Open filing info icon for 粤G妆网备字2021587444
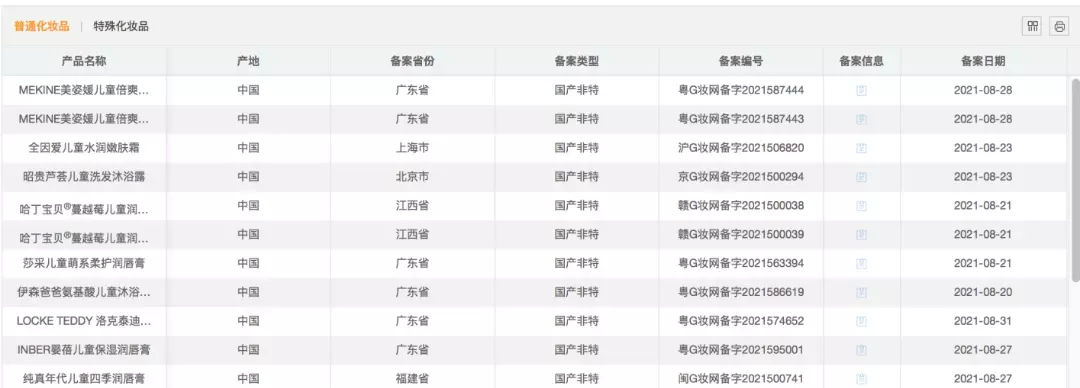 pos(861,90)
